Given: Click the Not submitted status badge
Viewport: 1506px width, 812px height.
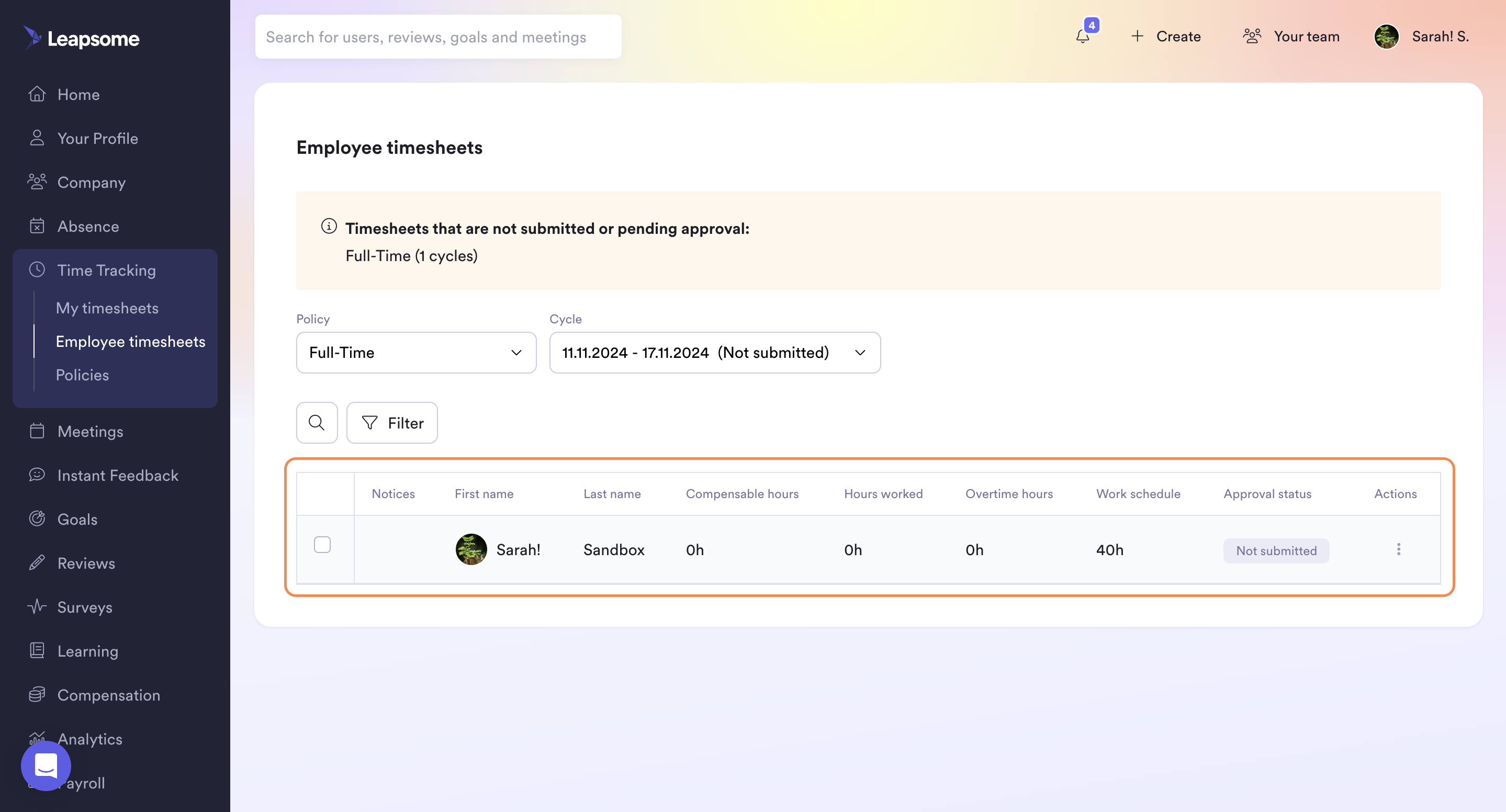Looking at the screenshot, I should click(x=1276, y=551).
